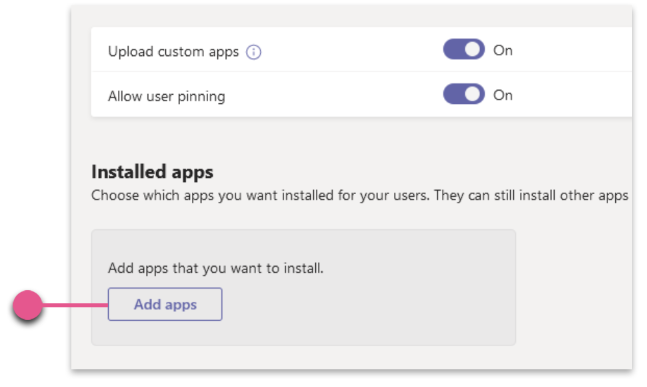Image resolution: width=647 pixels, height=387 pixels.
Task: Select the Upload custom apps label text
Action: coord(173,52)
